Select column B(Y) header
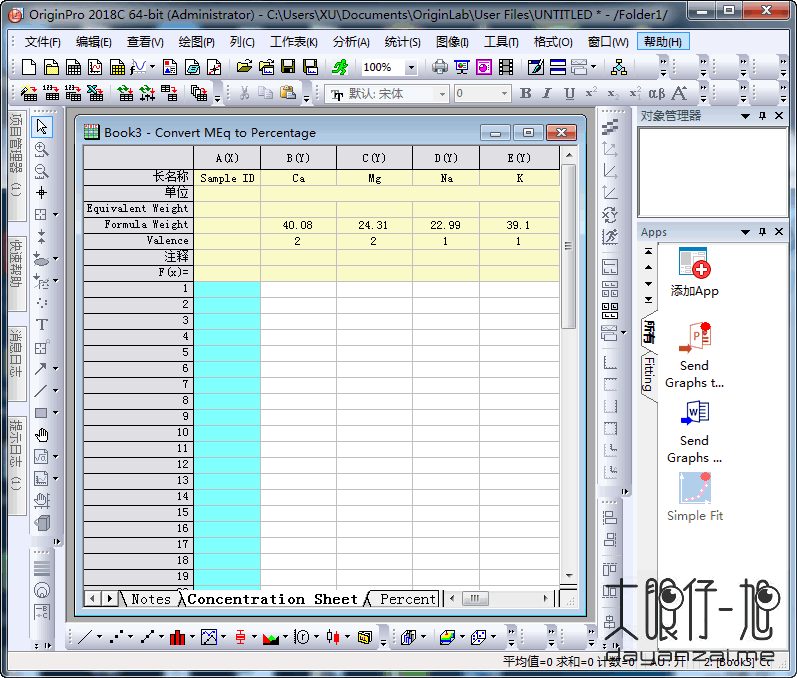This screenshot has height=678, width=797. 298,158
